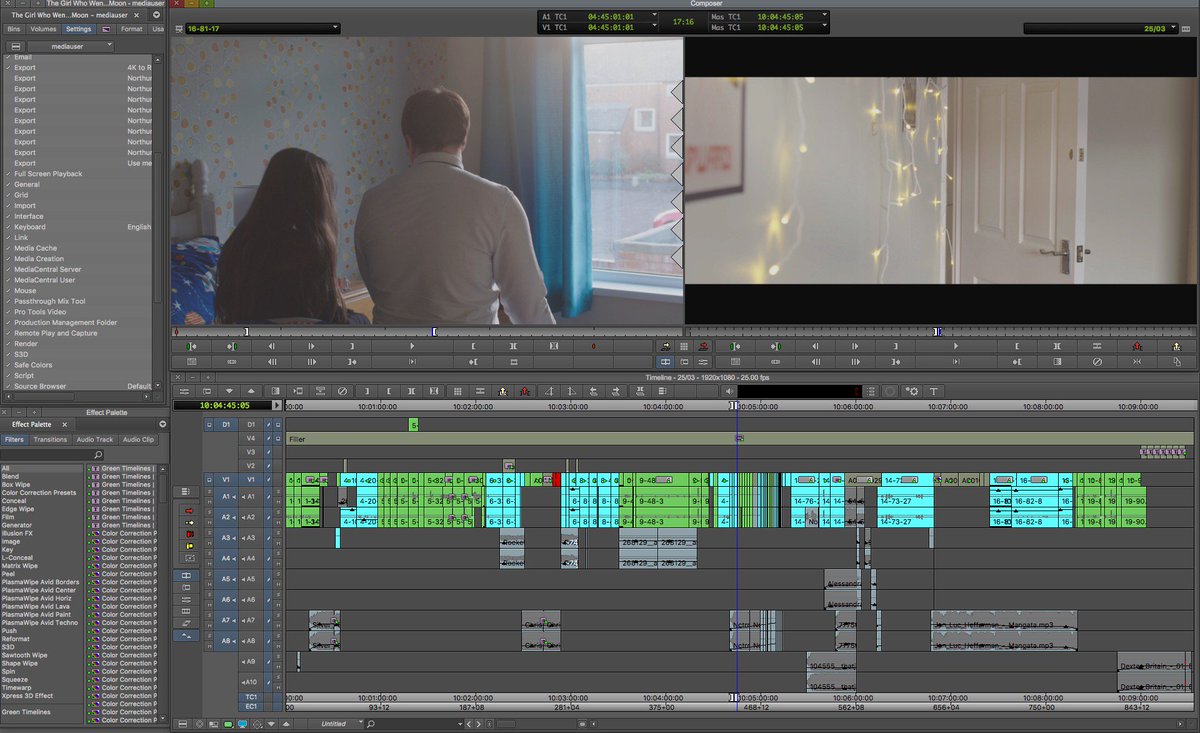Click the playhead position in record monitor bar
This screenshot has width=1200, height=733.
pyautogui.click(x=937, y=331)
